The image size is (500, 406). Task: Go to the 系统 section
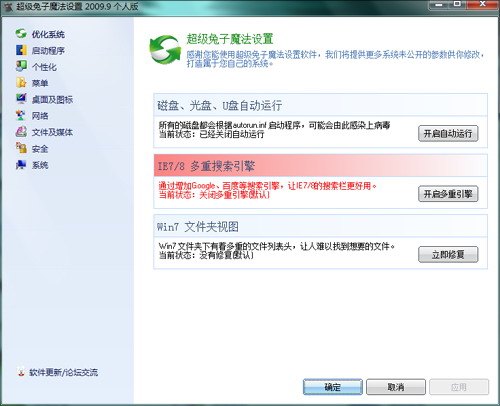tap(40, 165)
